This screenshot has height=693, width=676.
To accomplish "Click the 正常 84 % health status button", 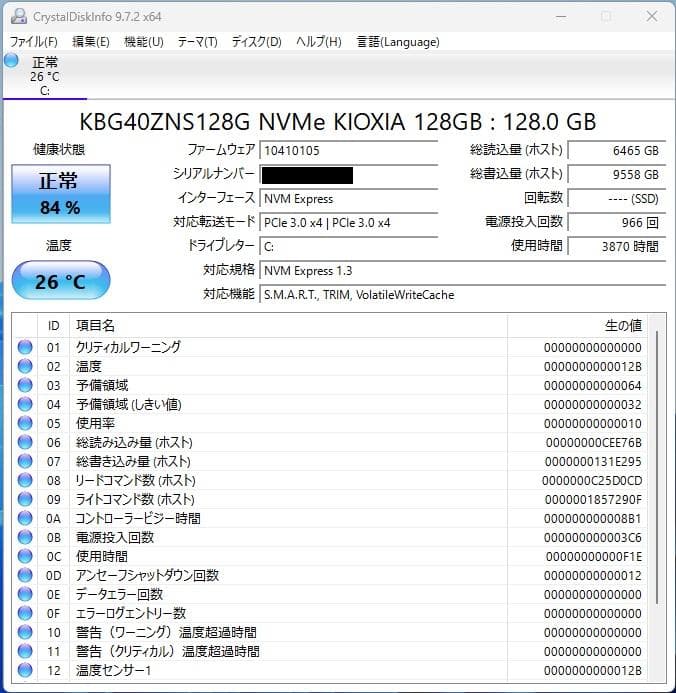I will point(61,194).
